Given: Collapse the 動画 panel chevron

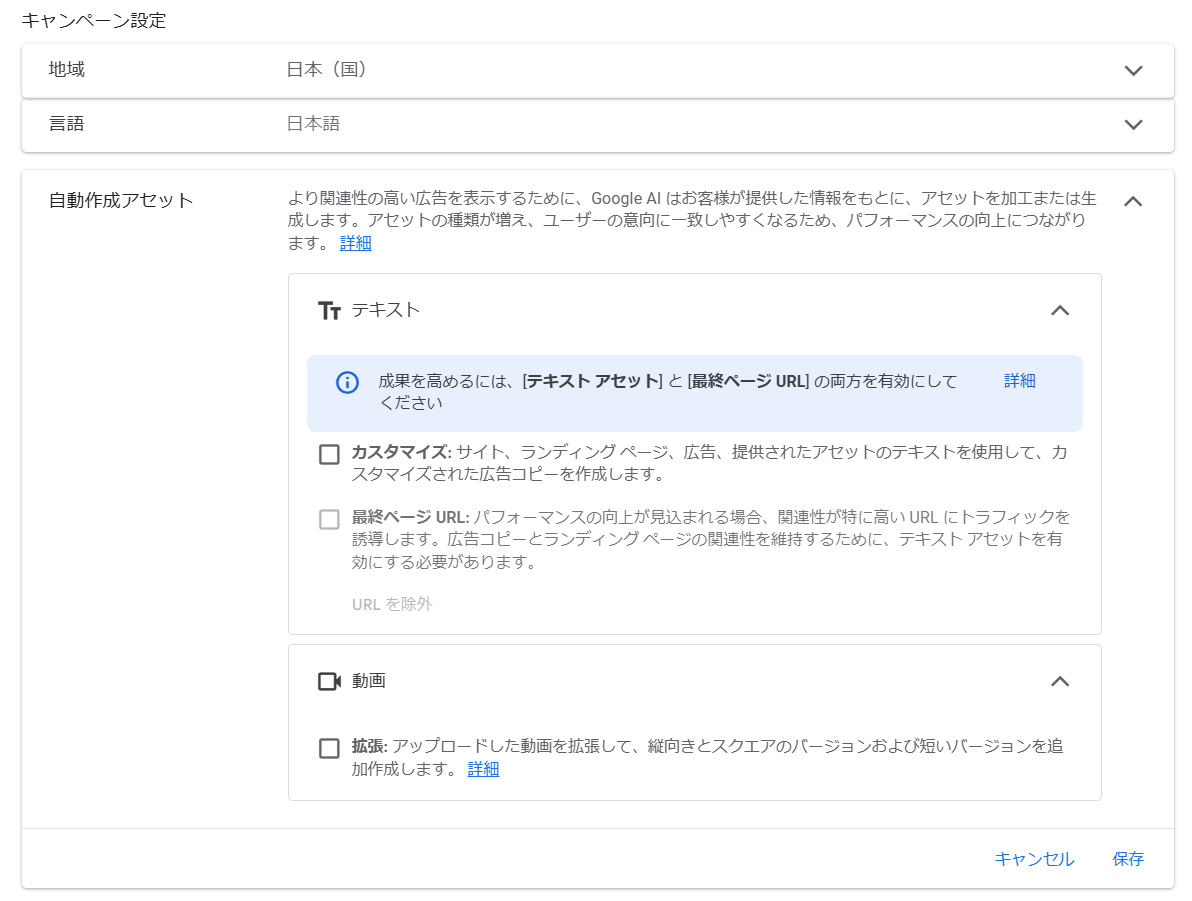Looking at the screenshot, I should (x=1060, y=681).
